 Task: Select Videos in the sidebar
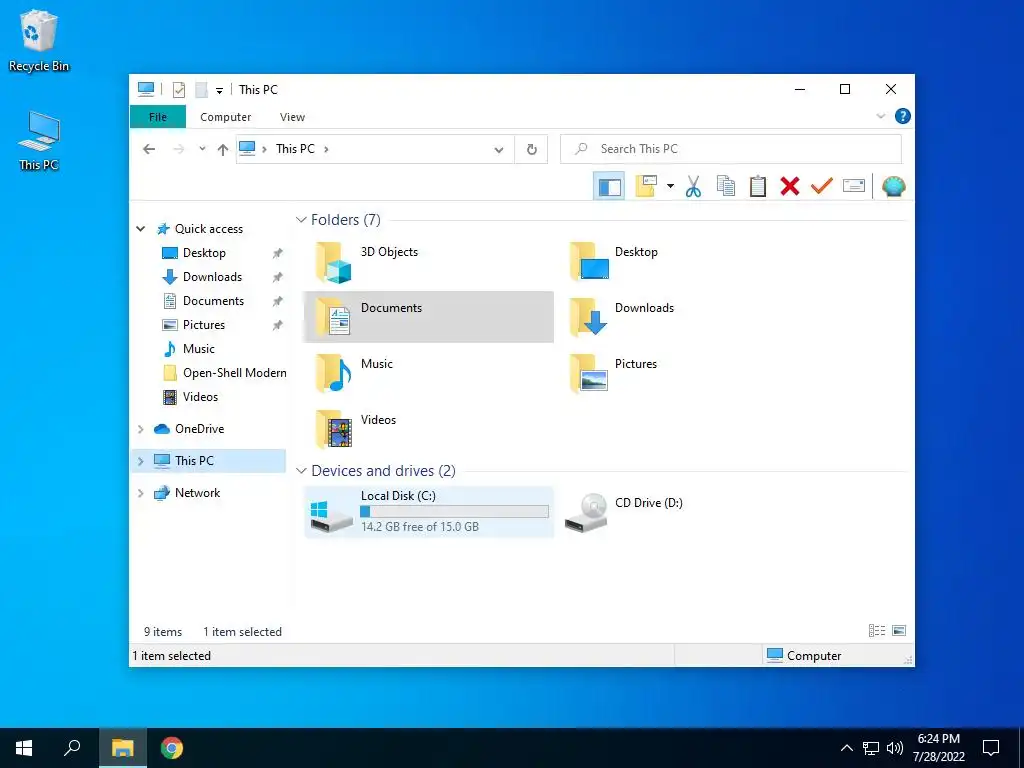[200, 397]
